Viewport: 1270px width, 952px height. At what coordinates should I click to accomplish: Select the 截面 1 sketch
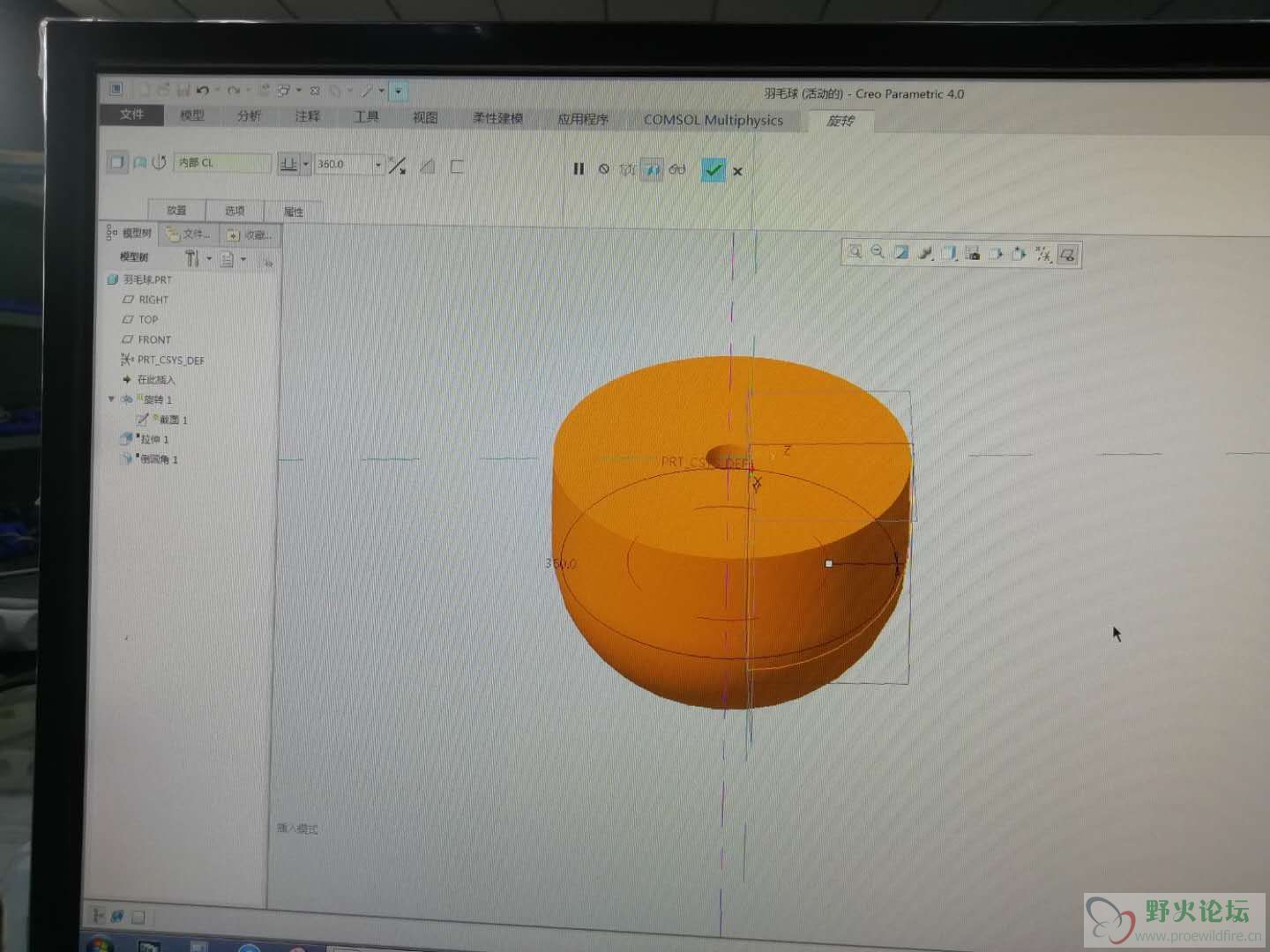162,420
